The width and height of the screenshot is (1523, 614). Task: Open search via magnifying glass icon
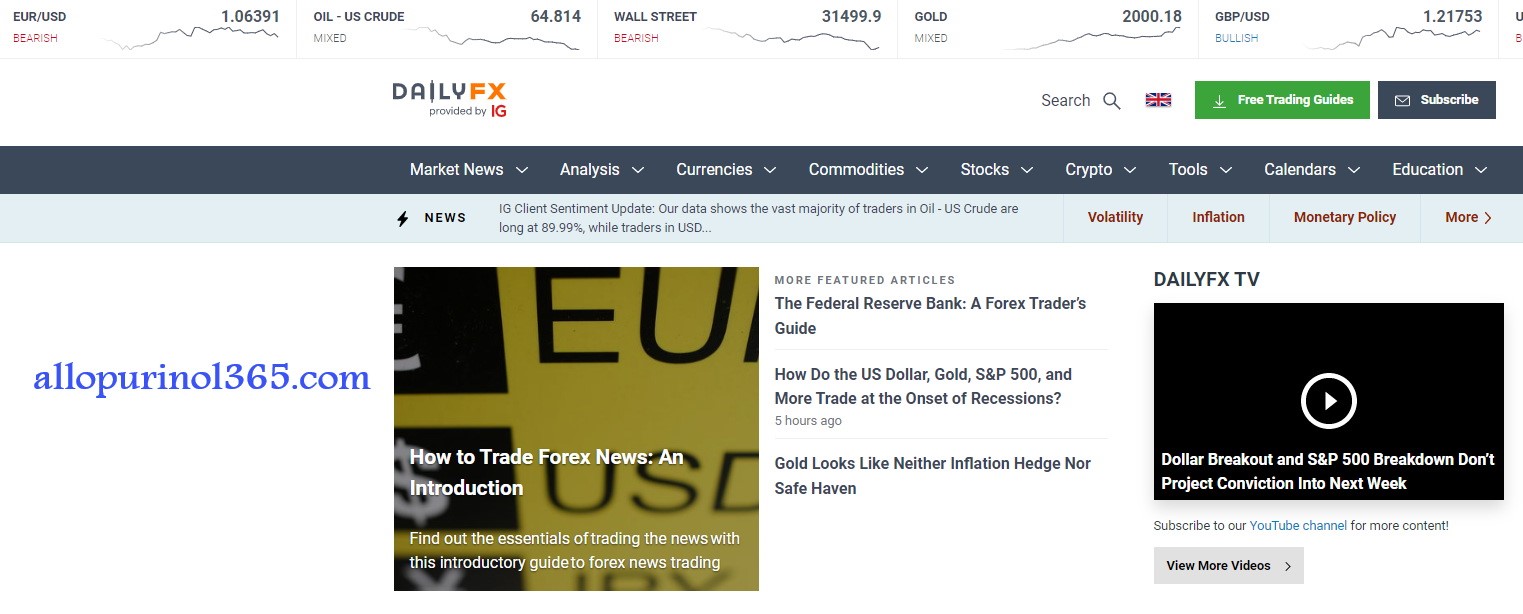point(1112,101)
